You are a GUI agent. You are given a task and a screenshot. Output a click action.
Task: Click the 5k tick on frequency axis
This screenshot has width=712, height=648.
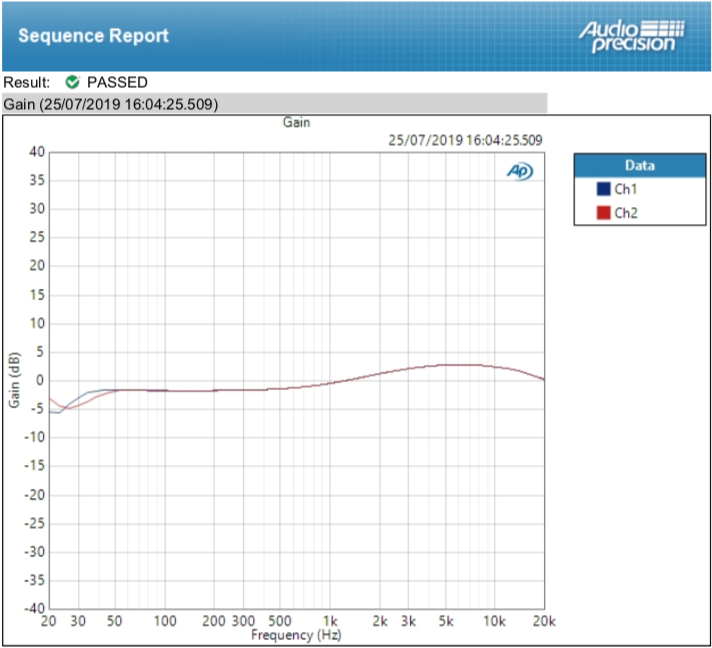(x=446, y=621)
